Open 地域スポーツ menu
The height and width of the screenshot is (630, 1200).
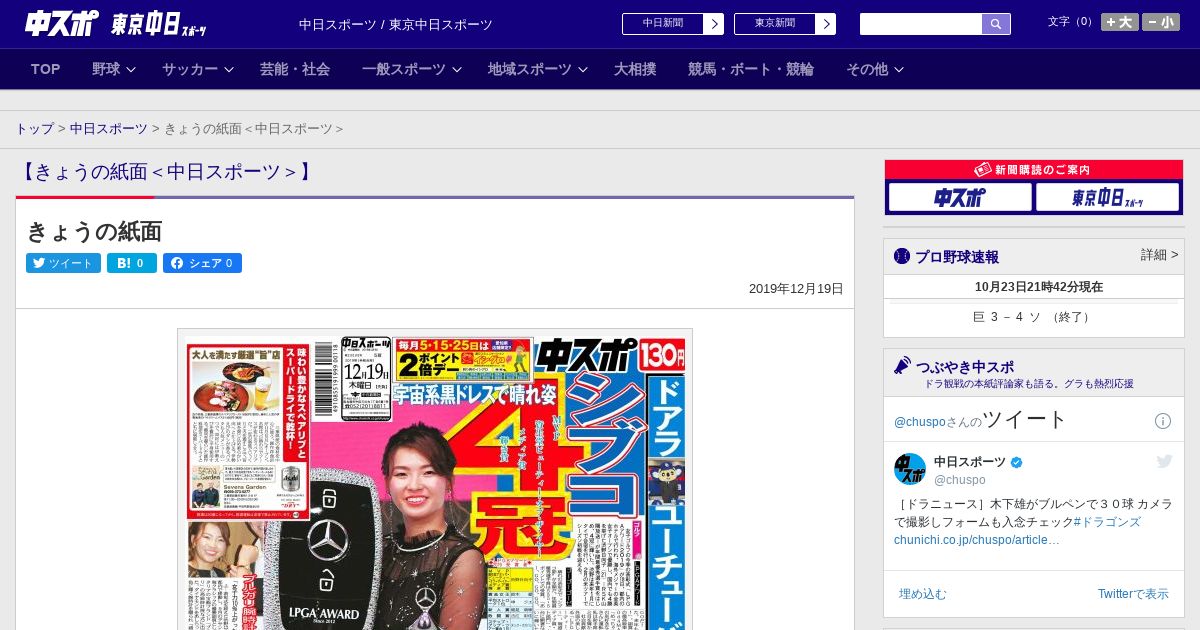click(530, 69)
